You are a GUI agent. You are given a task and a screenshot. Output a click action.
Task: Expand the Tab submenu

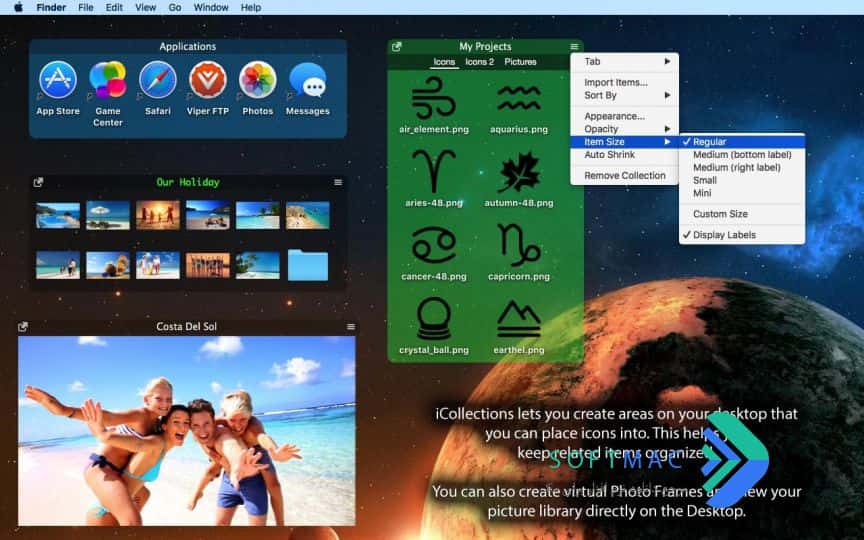click(x=624, y=62)
